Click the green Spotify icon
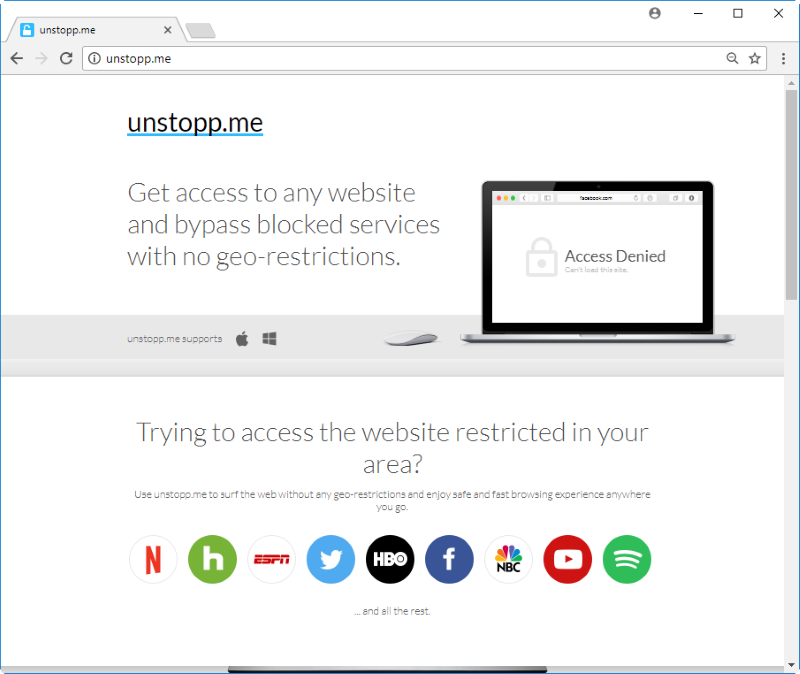This screenshot has width=800, height=674. pyautogui.click(x=627, y=559)
